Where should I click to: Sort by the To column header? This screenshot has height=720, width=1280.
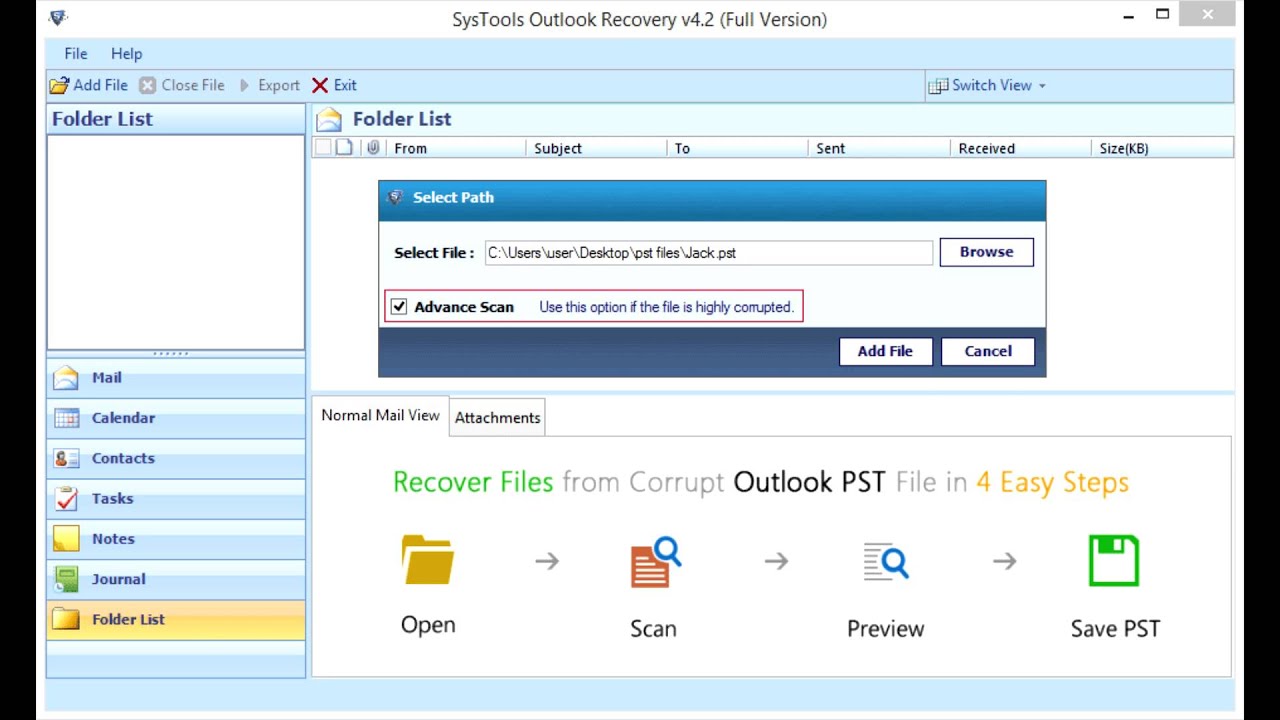[737, 148]
